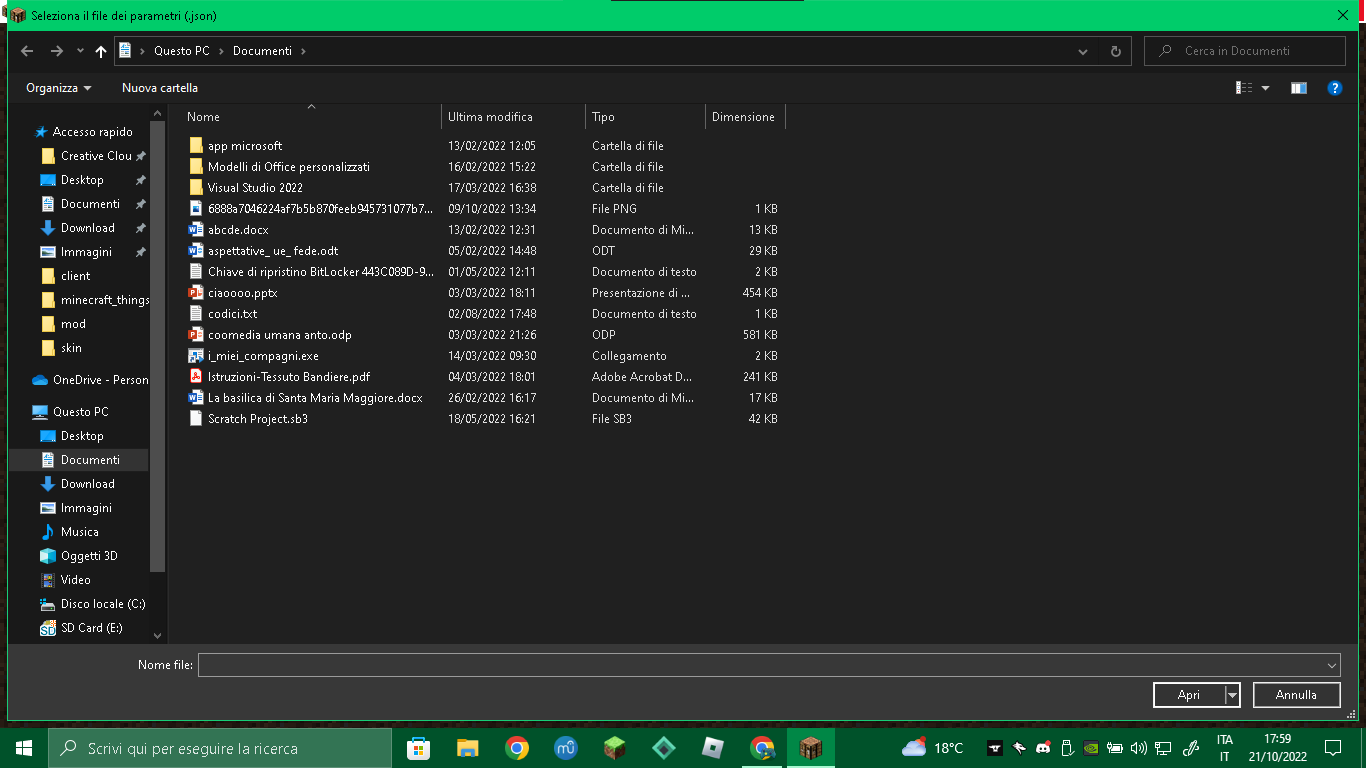This screenshot has height=768, width=1366.
Task: Open the Visual Studio 2022 folder
Action: [255, 188]
